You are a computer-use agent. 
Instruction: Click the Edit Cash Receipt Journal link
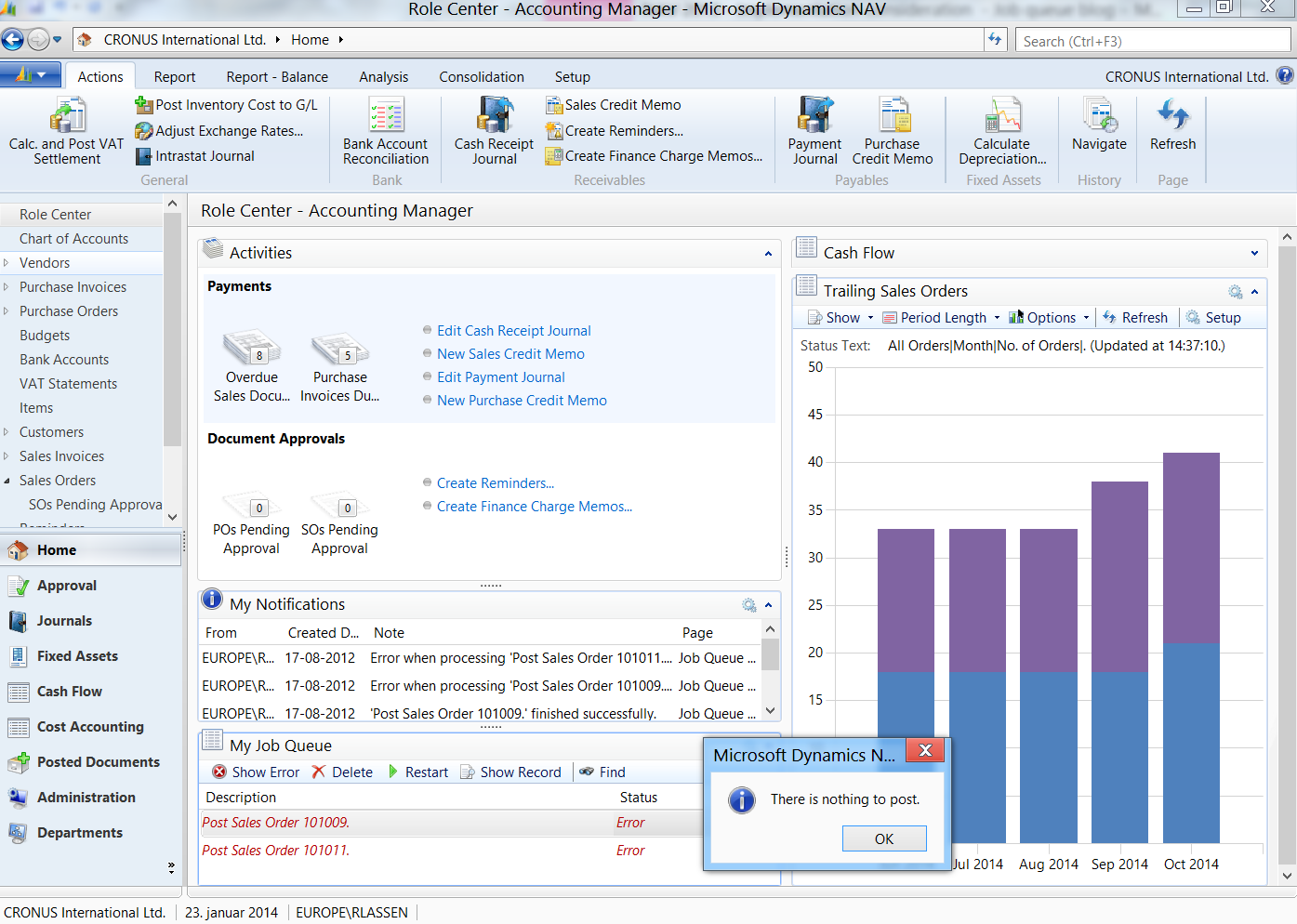[513, 331]
